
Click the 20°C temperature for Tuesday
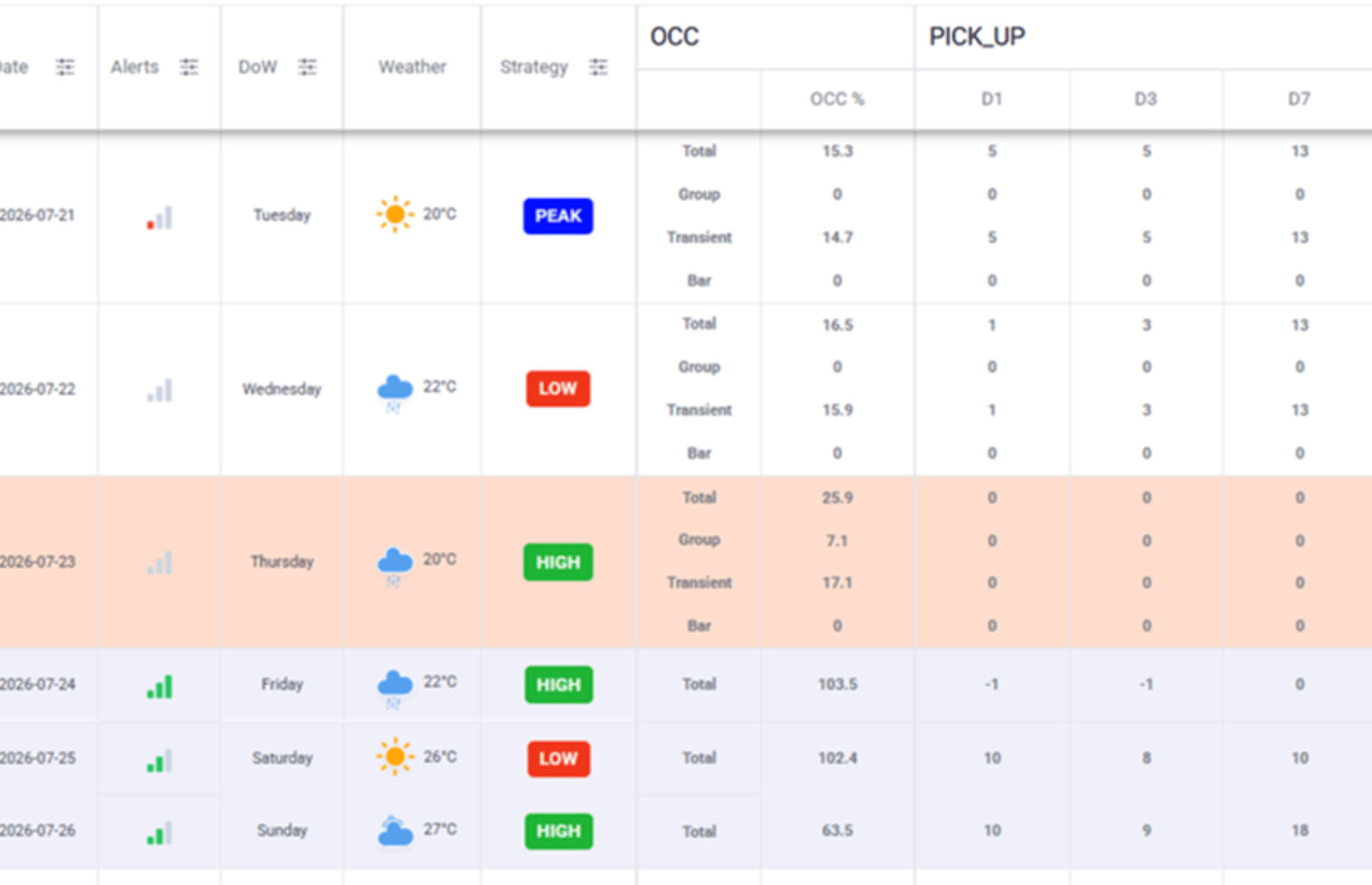point(439,214)
